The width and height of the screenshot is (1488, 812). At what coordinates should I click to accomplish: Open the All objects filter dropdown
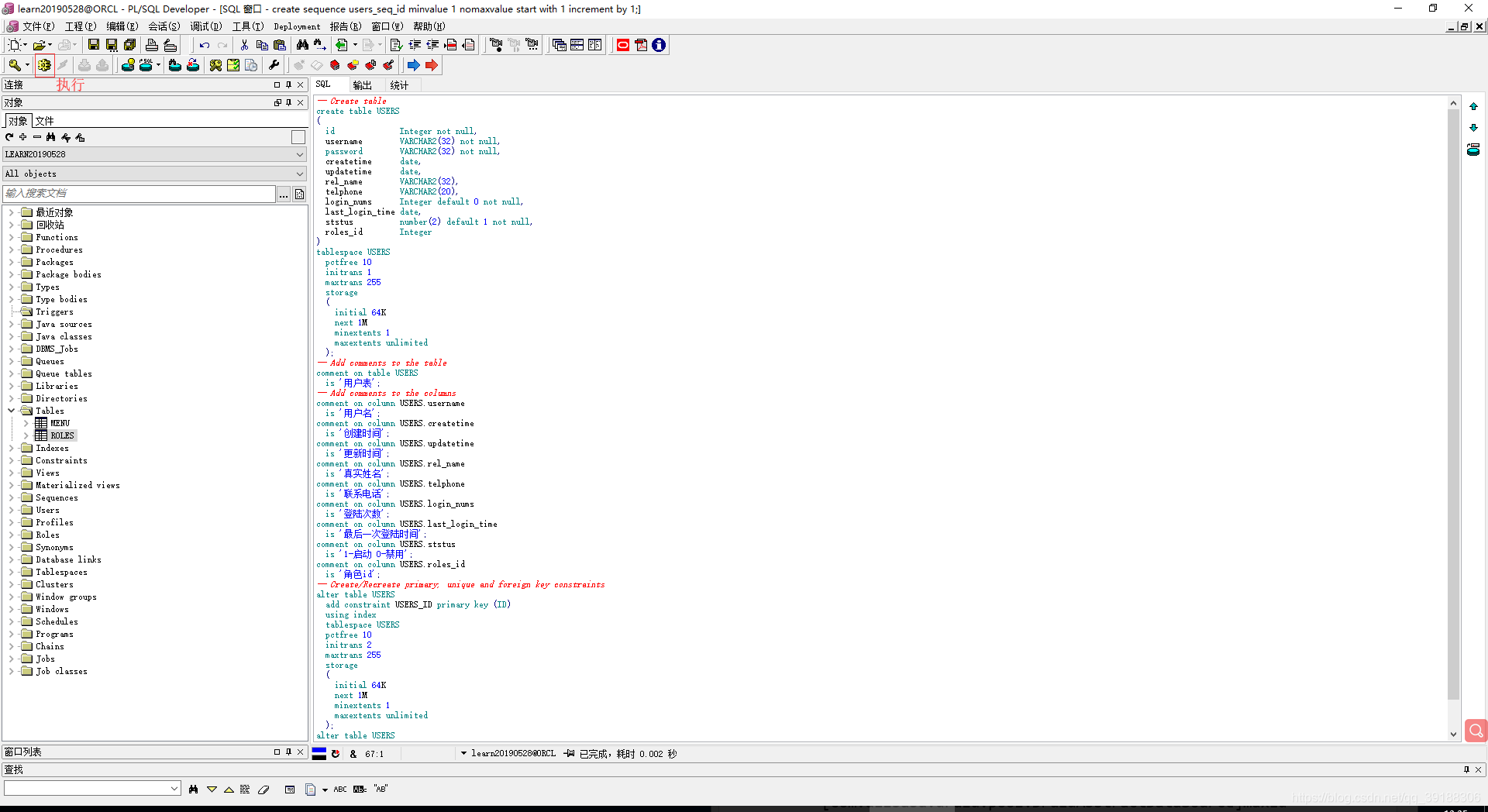pyautogui.click(x=299, y=174)
